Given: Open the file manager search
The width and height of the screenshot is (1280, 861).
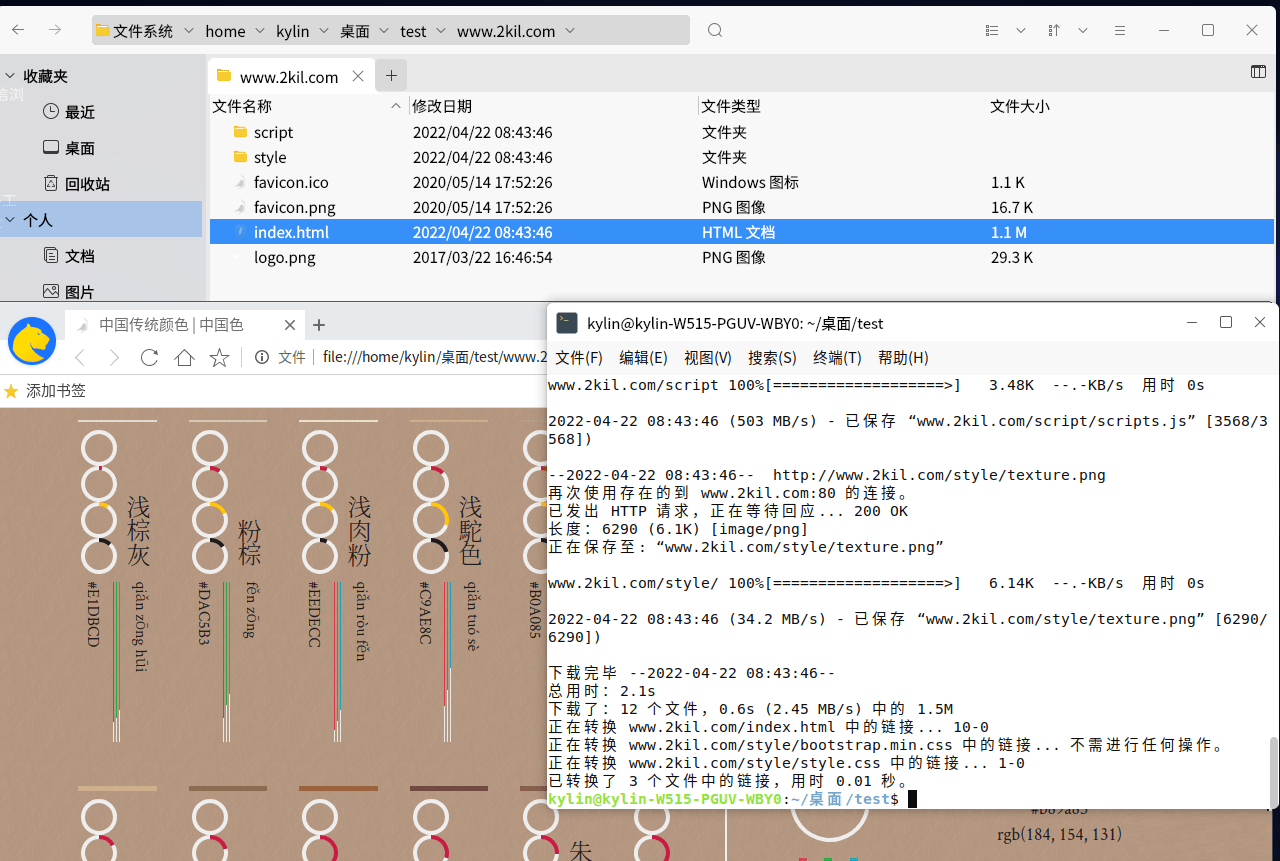Looking at the screenshot, I should 715,30.
